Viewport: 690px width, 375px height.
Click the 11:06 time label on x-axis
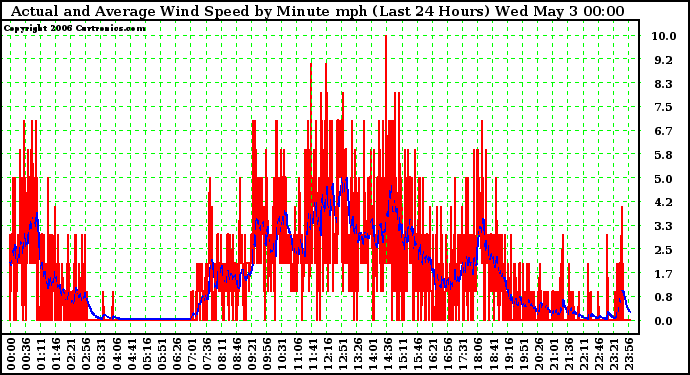coord(298,354)
